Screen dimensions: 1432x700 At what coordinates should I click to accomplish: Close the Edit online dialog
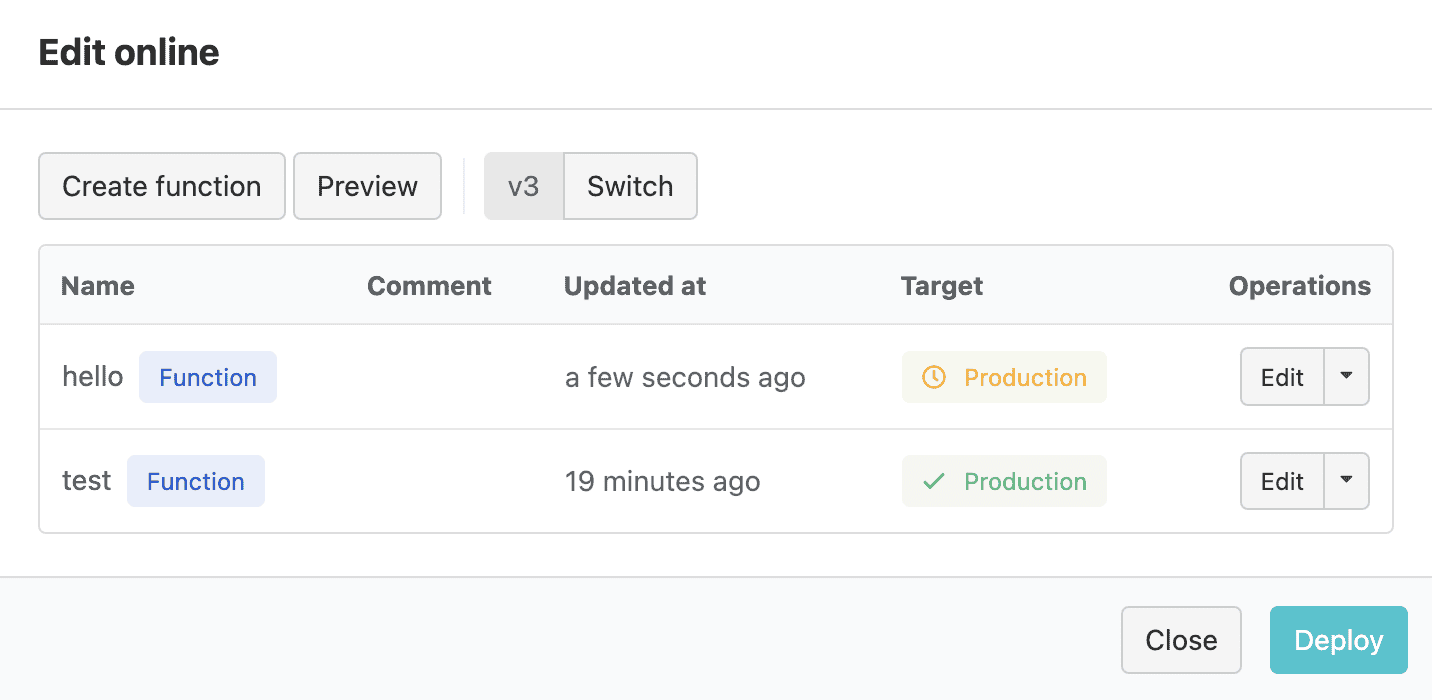click(1181, 640)
